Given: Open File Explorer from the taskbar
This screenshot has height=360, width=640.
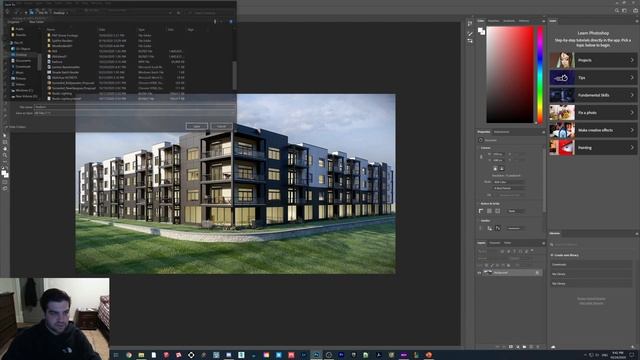Looking at the screenshot, I should coord(141,355).
